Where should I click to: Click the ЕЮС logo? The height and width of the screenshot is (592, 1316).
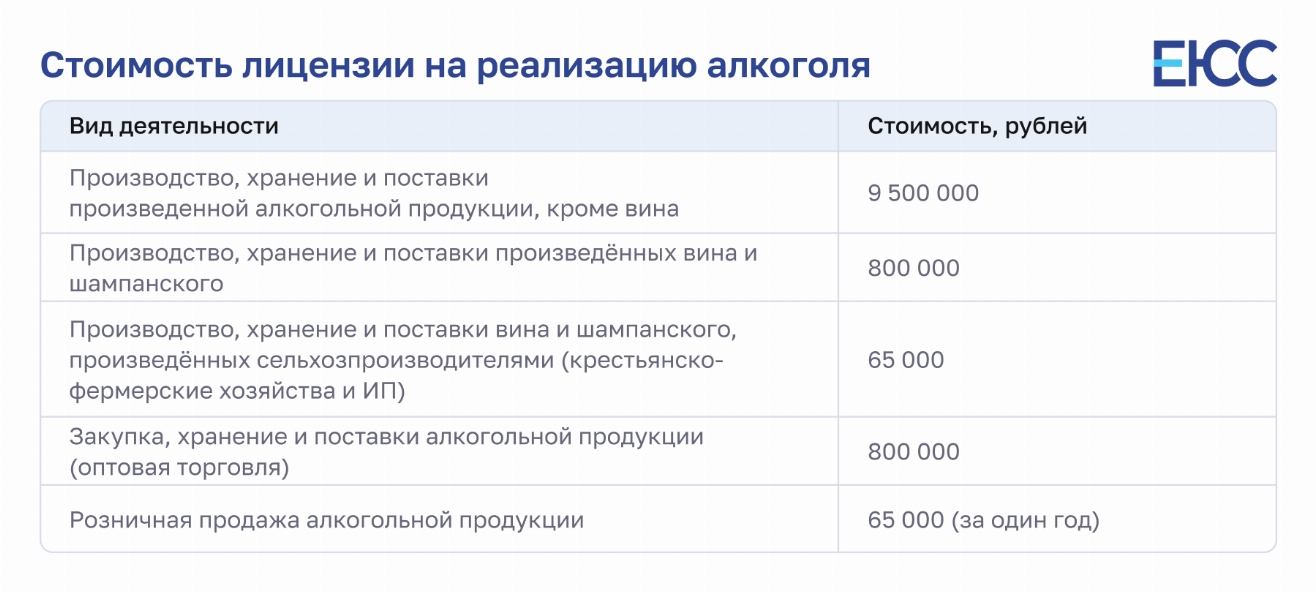click(x=1214, y=64)
